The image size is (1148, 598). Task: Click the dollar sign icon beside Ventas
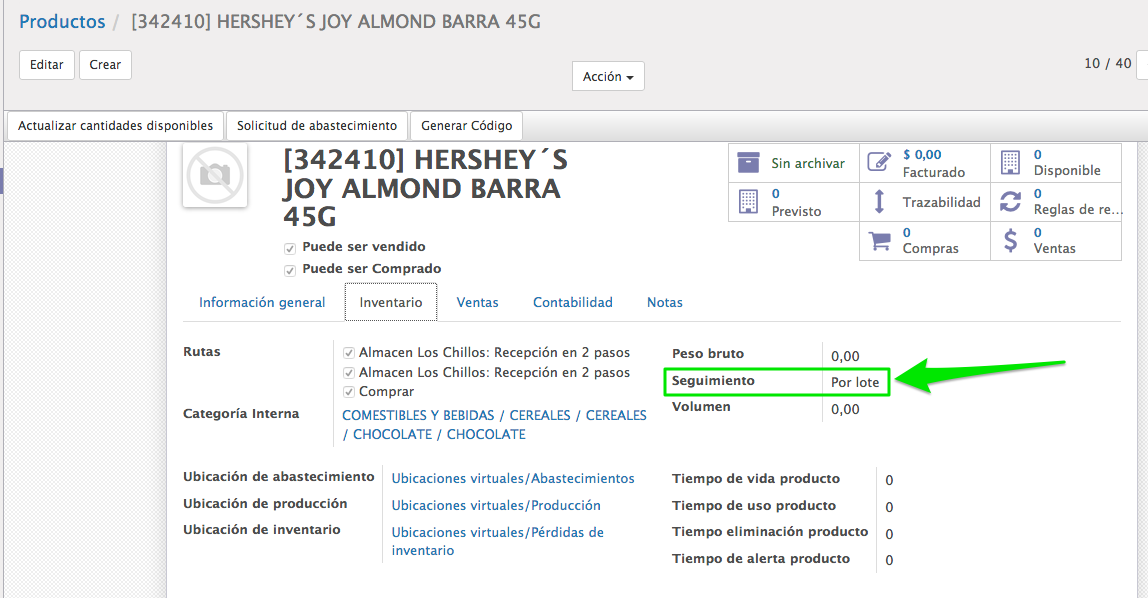click(x=1010, y=240)
